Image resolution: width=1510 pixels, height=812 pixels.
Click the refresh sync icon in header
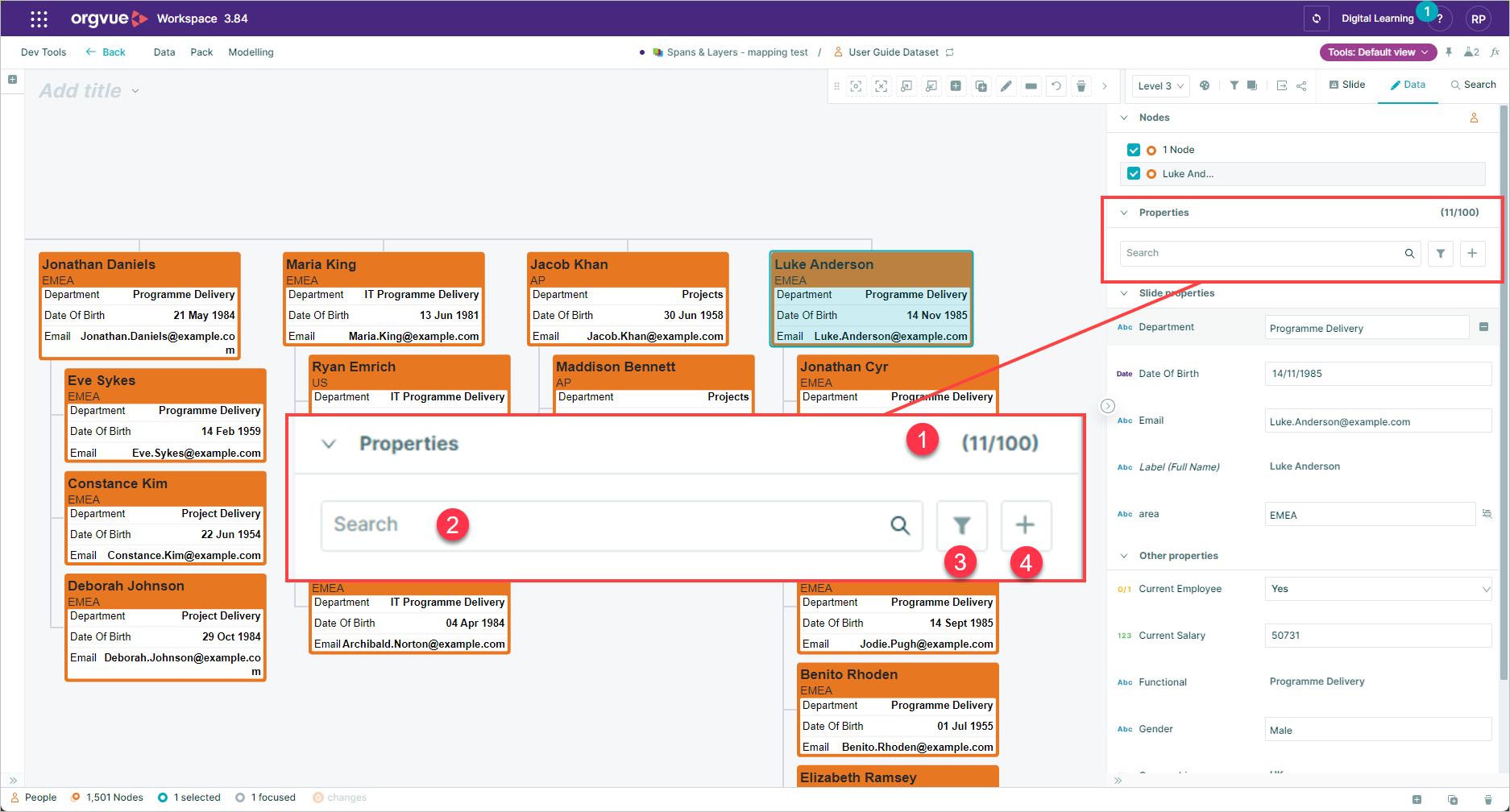click(x=1317, y=19)
